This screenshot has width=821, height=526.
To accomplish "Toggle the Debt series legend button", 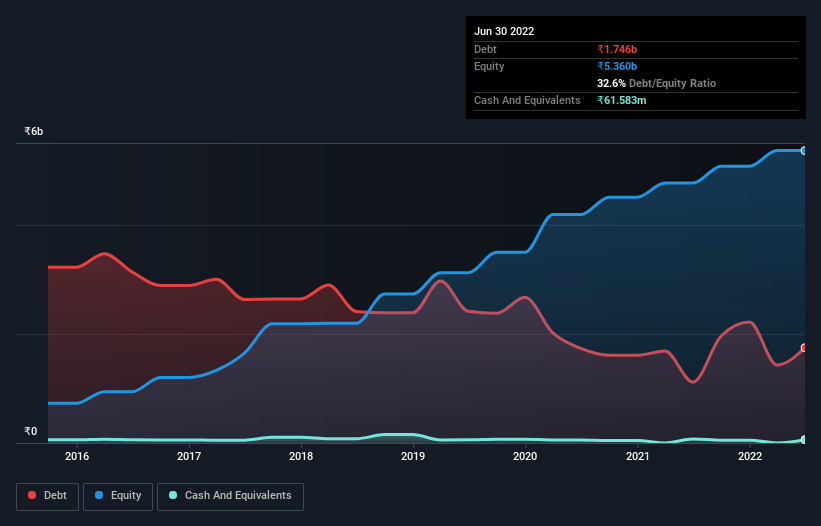I will 48,496.
